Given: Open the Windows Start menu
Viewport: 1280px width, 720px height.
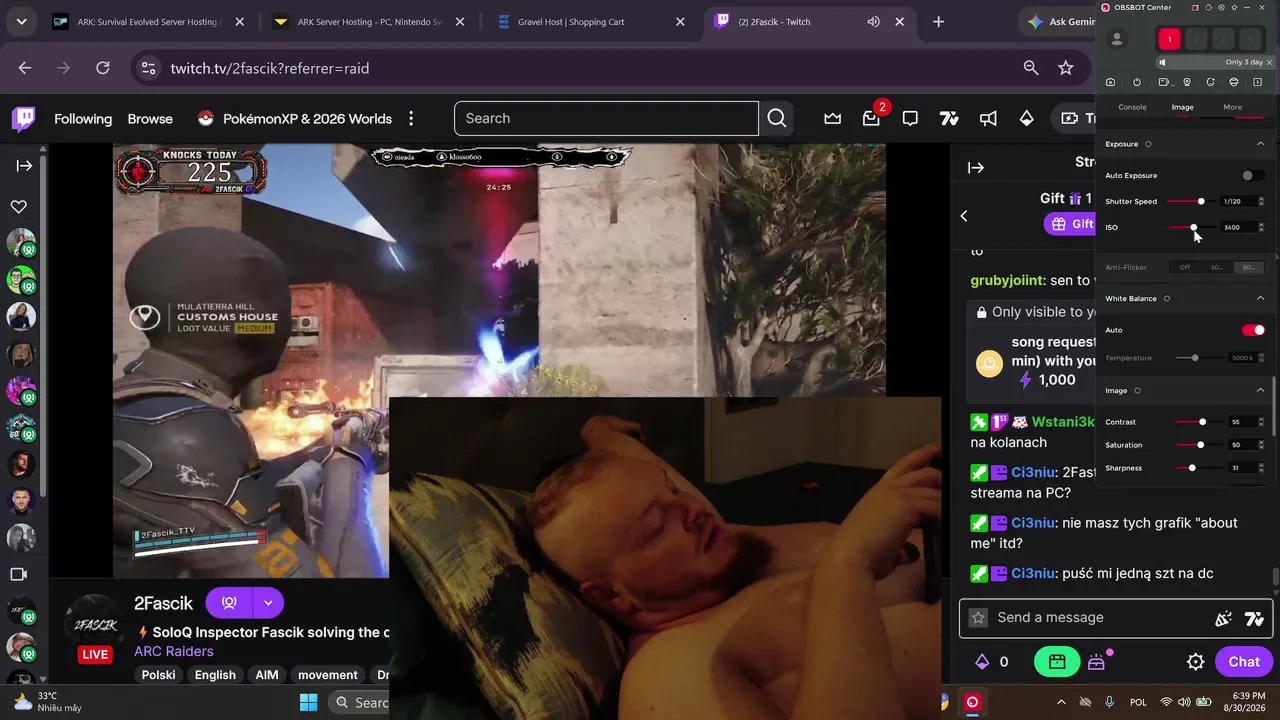Looking at the screenshot, I should [308, 702].
